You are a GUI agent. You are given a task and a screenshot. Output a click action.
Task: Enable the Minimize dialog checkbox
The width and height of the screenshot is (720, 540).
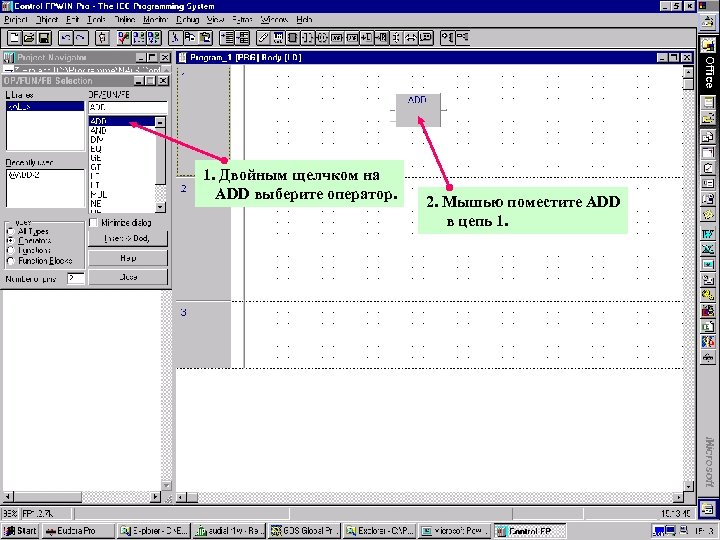click(94, 223)
